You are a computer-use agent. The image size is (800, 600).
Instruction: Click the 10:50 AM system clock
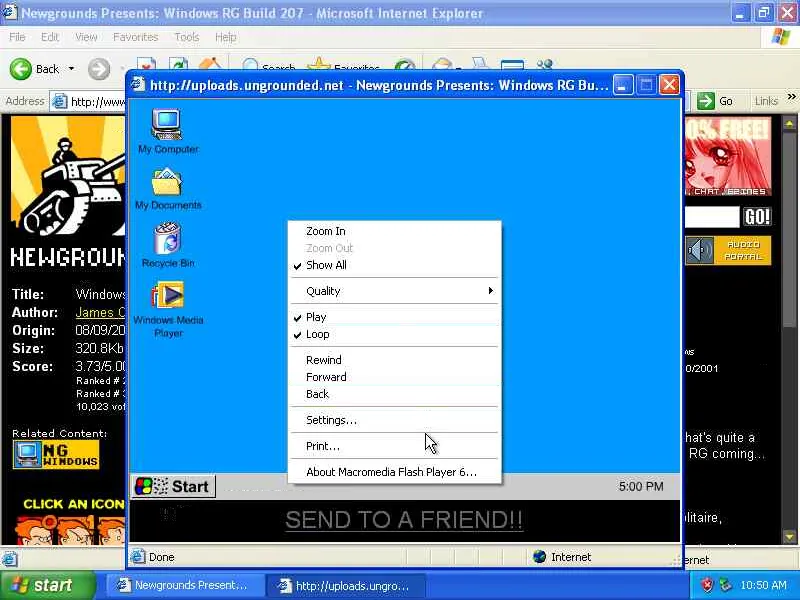[763, 585]
